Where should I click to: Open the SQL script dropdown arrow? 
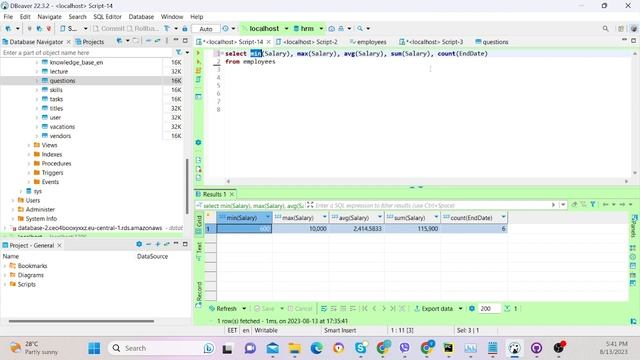(x=85, y=29)
